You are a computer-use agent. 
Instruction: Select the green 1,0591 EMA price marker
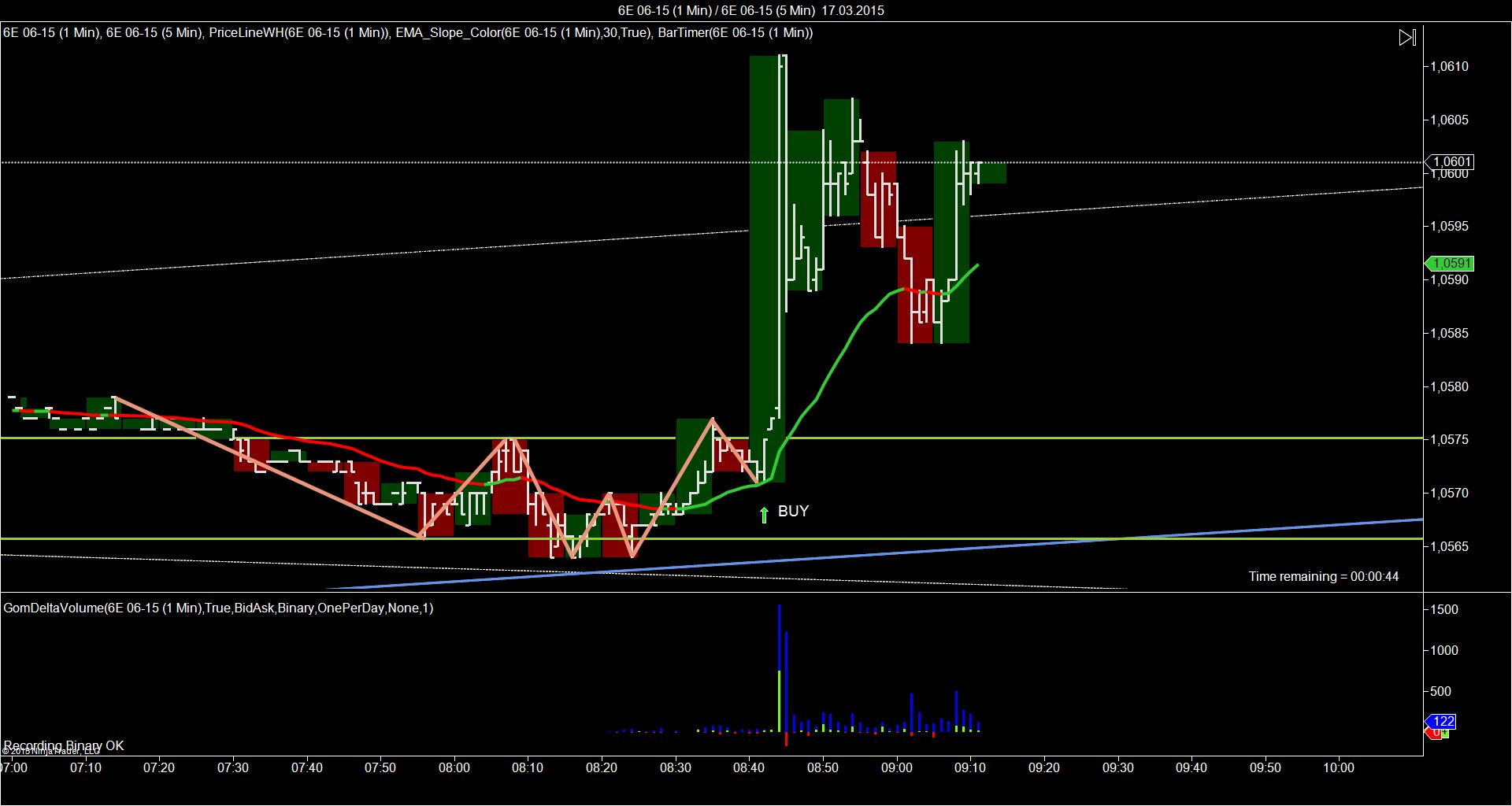1450,264
